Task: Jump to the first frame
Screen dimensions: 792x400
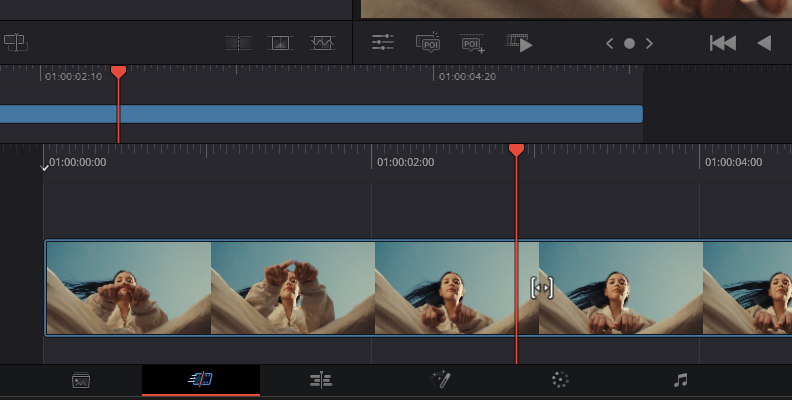Action: [723, 43]
